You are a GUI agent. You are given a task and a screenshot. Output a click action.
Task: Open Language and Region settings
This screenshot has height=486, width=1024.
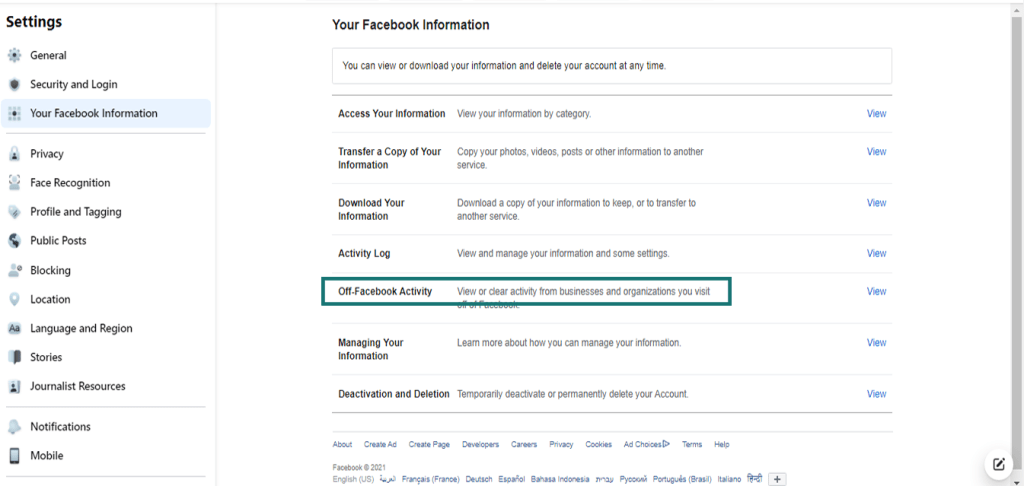tap(81, 329)
